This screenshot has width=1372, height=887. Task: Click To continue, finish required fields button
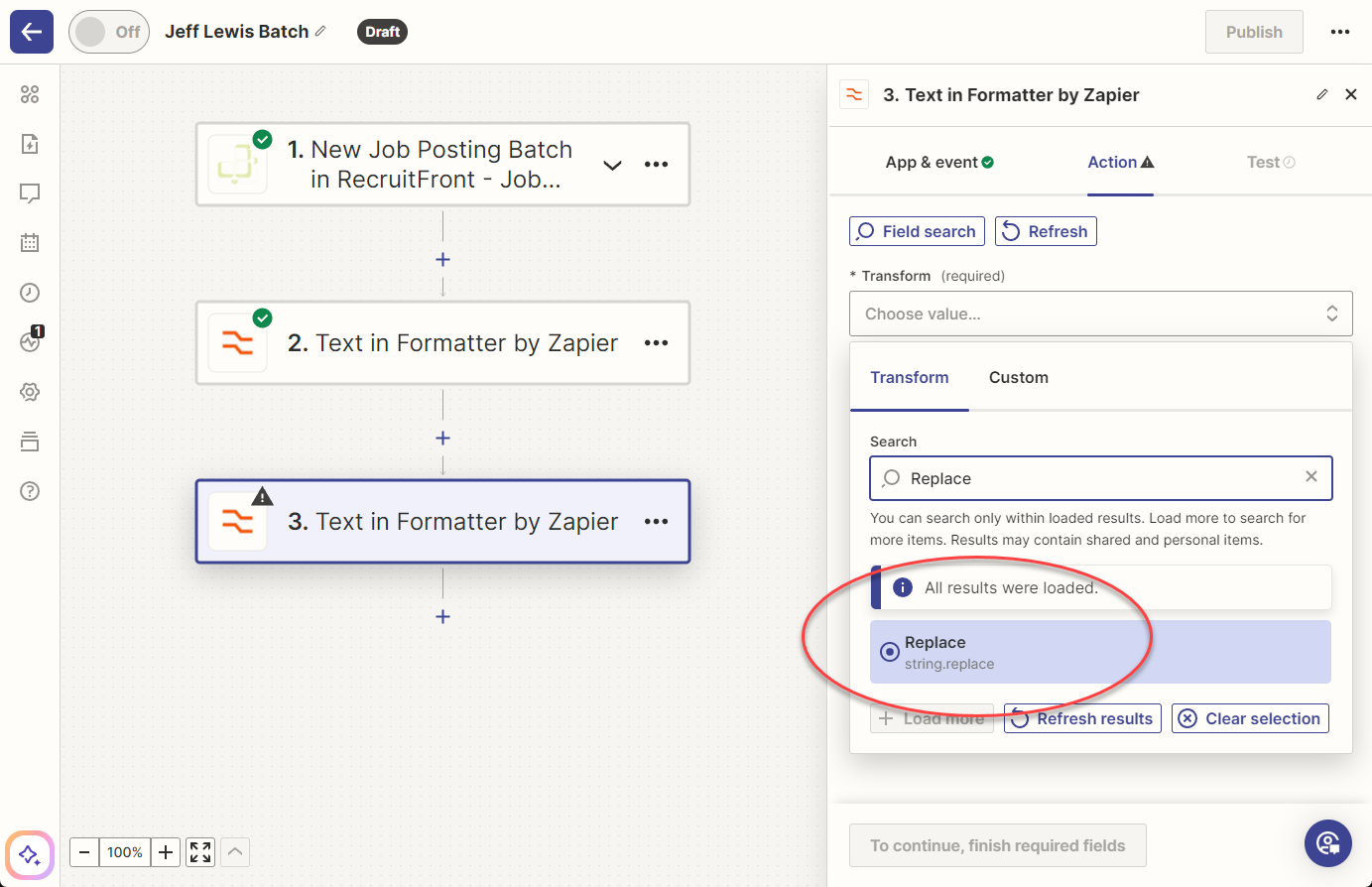998,845
